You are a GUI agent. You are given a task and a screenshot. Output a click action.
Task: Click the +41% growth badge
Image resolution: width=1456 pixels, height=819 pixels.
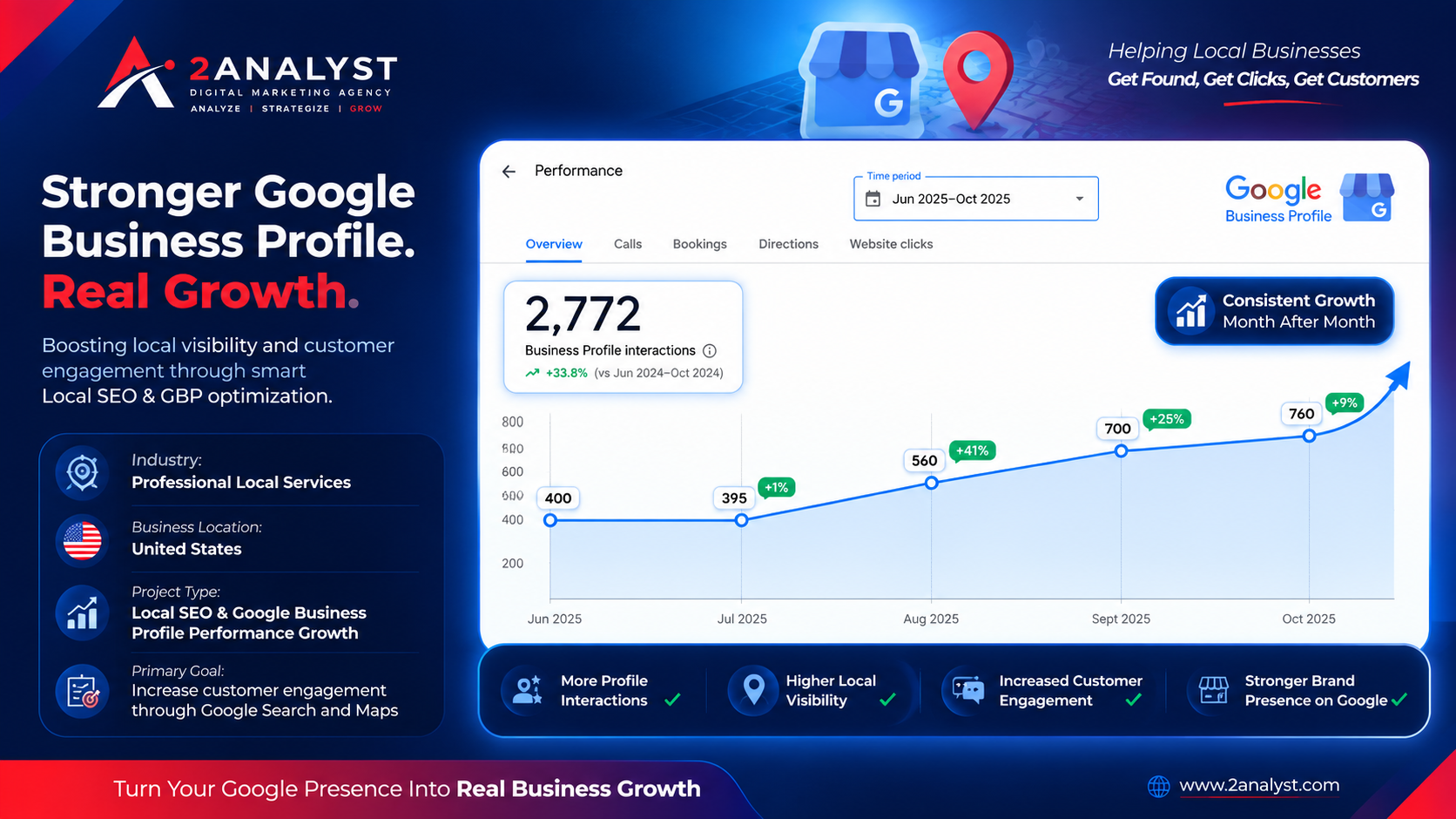(972, 451)
